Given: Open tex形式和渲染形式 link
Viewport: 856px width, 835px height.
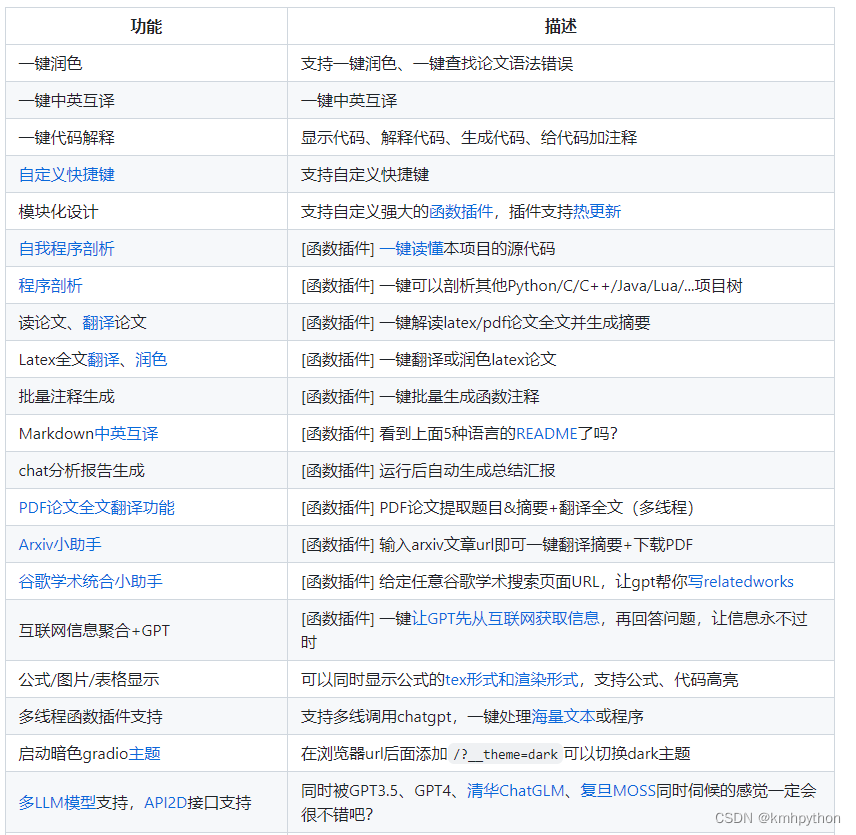Looking at the screenshot, I should point(512,680).
